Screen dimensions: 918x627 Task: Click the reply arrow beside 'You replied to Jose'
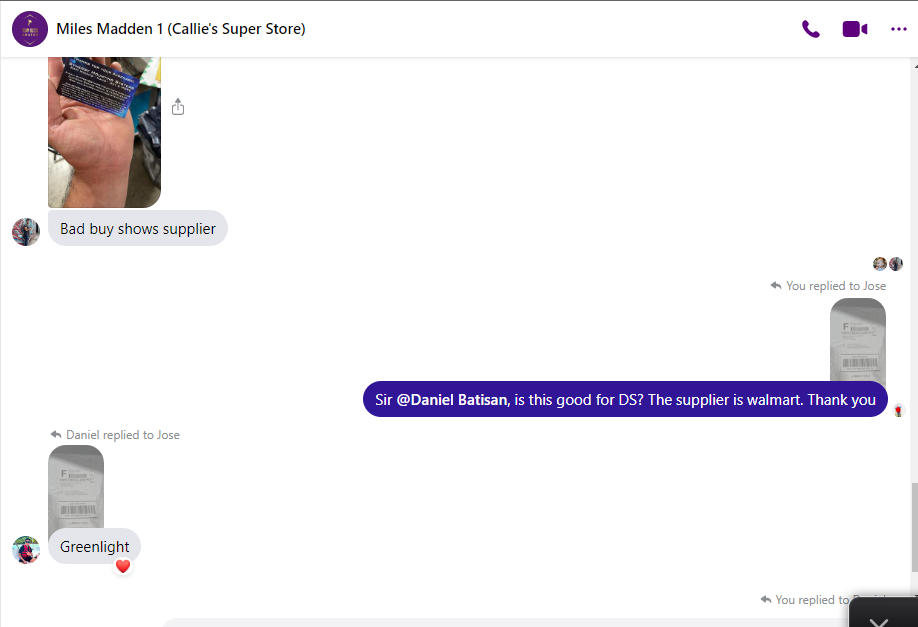(x=776, y=286)
